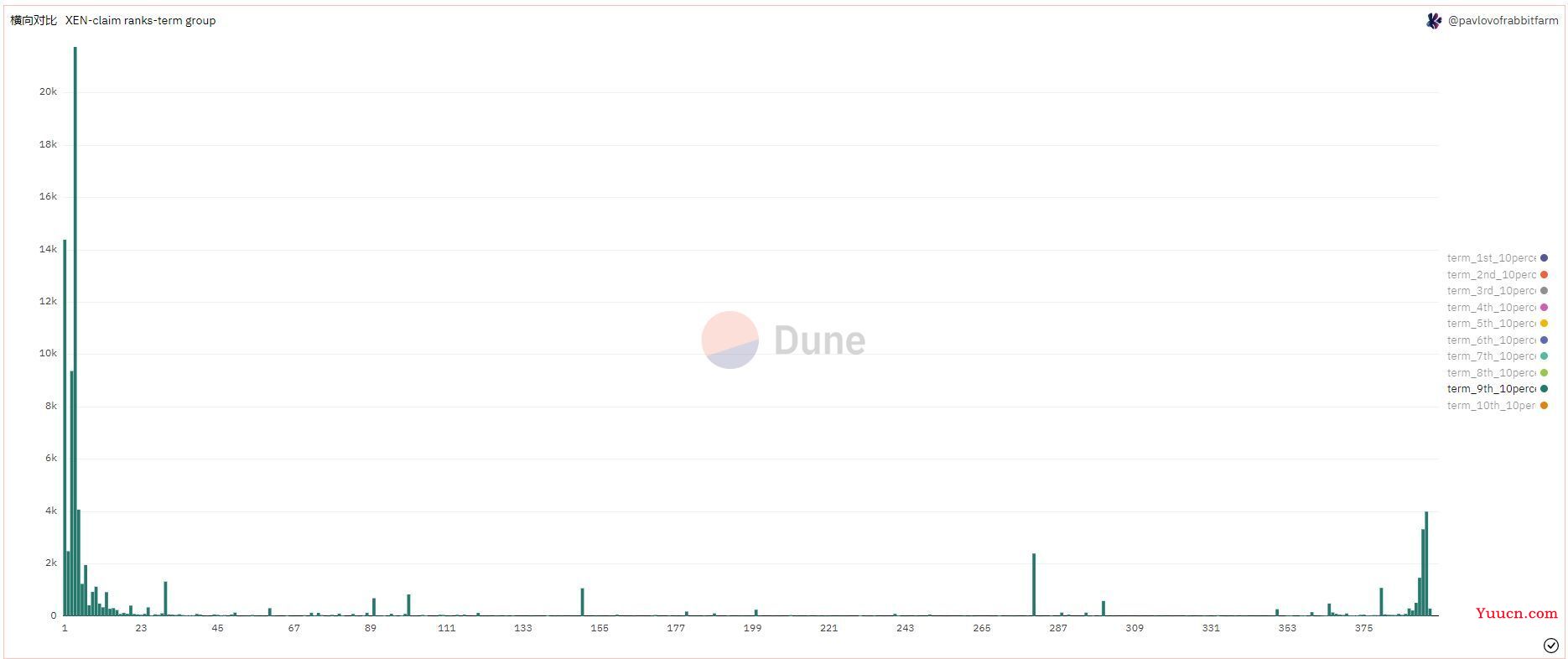This screenshot has width=1568, height=659.
Task: Open @pavlovofrabbitfarm author profile link
Action: point(1503,21)
